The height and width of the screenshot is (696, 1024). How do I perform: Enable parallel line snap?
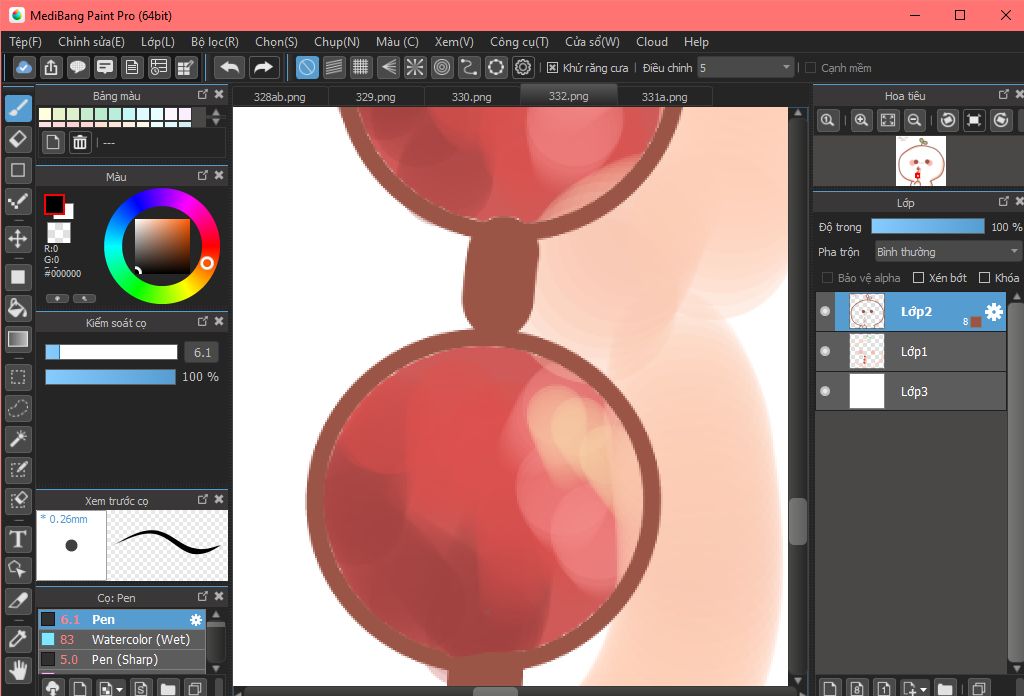(x=334, y=67)
